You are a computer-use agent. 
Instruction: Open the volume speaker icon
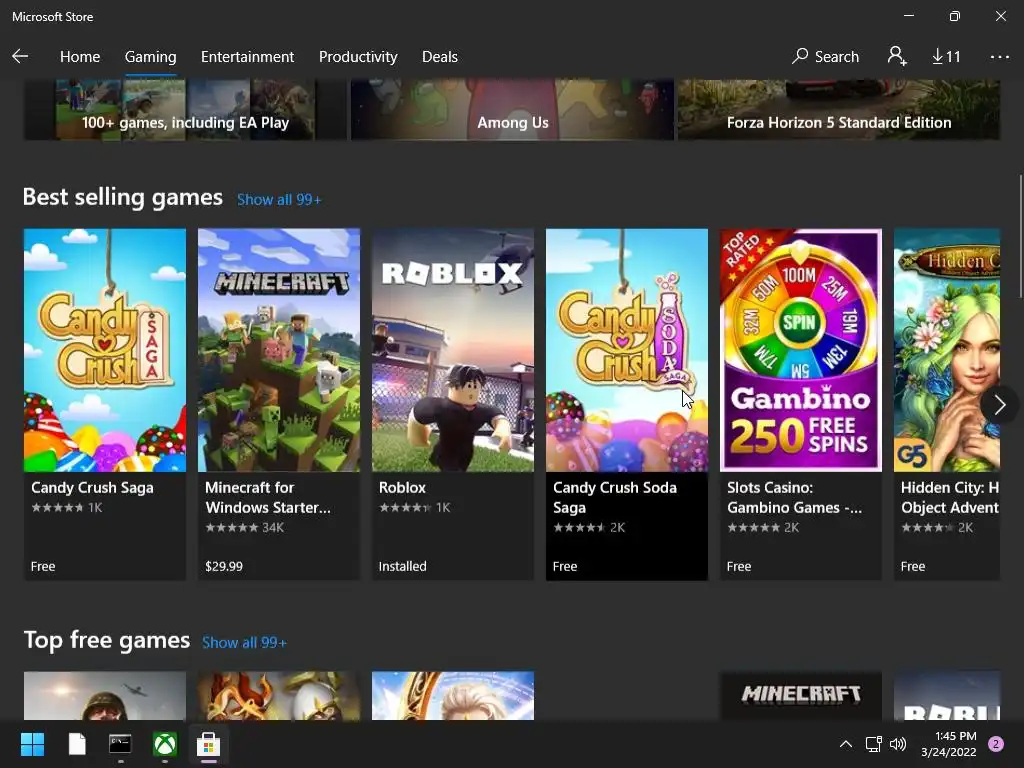(x=898, y=744)
